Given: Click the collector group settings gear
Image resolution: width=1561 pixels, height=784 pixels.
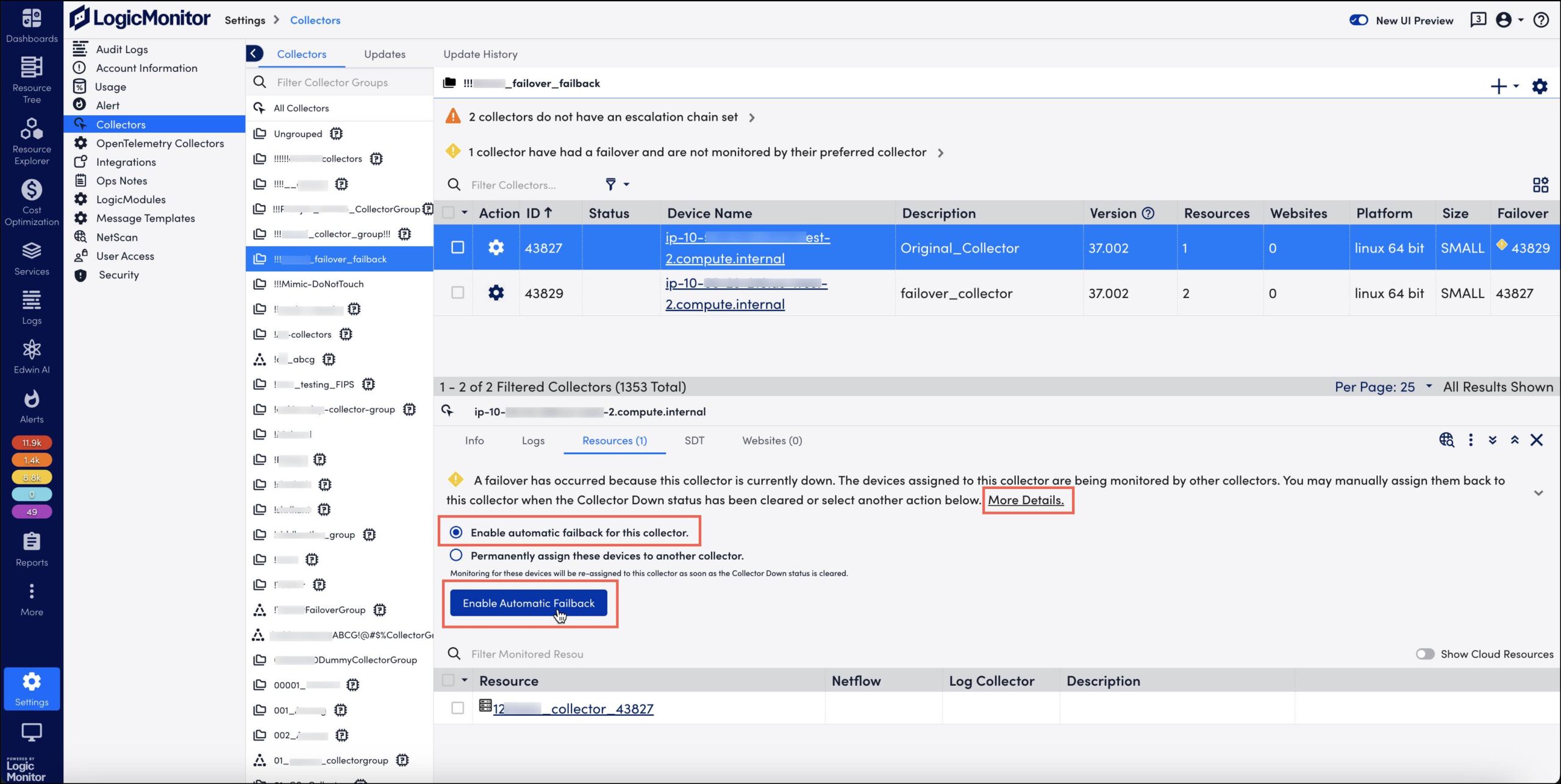Looking at the screenshot, I should (x=1540, y=87).
